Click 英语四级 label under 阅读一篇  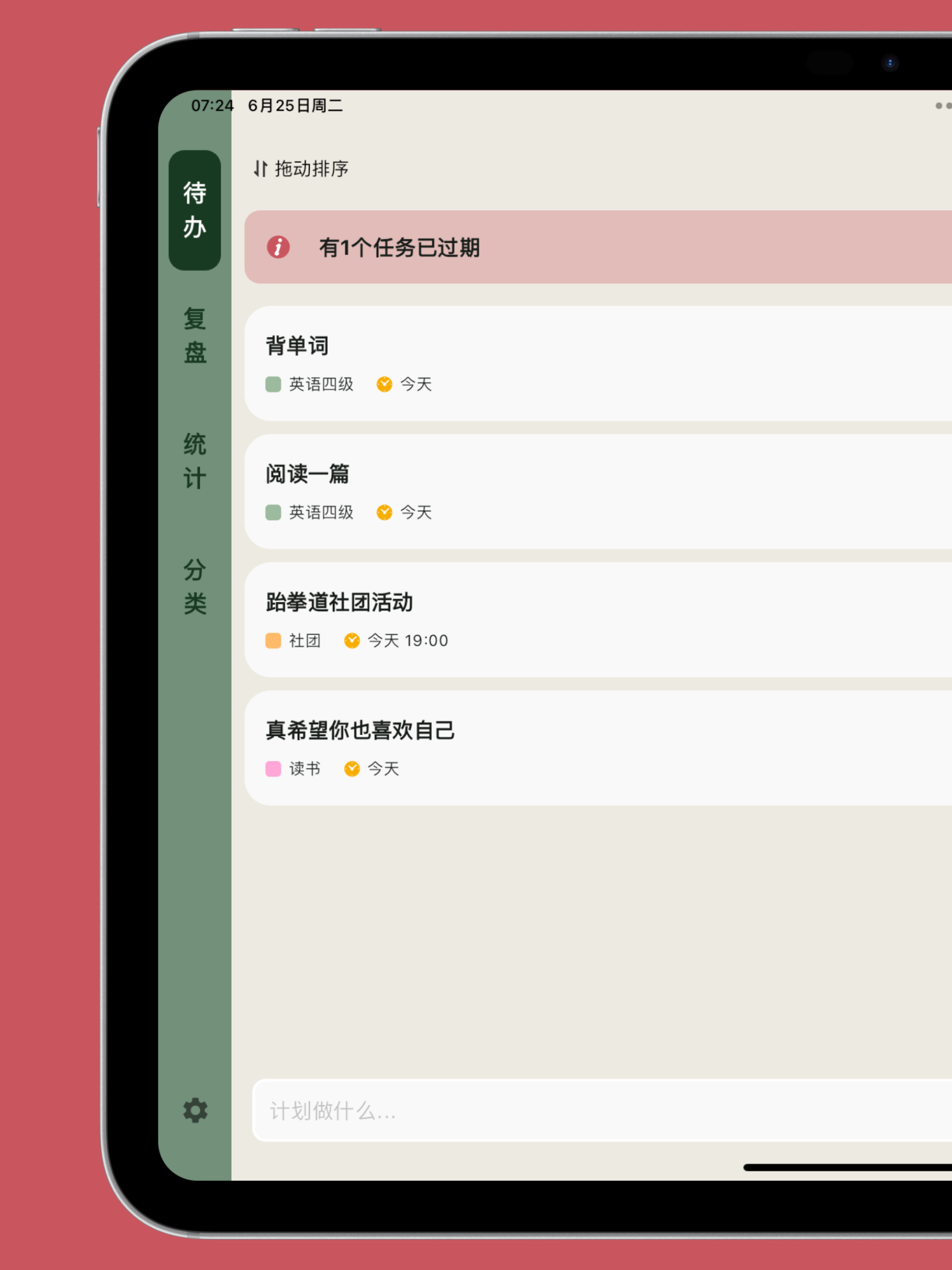pyautogui.click(x=321, y=512)
